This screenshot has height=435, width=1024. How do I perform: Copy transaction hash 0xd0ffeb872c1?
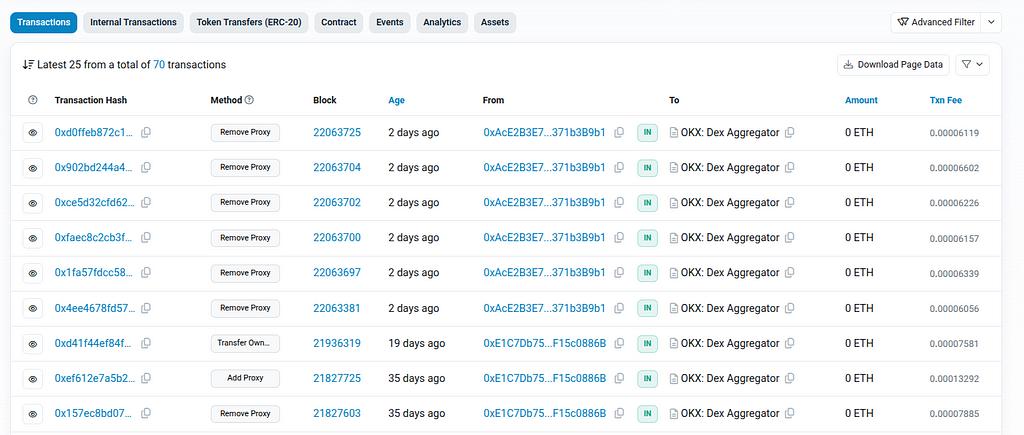click(146, 133)
